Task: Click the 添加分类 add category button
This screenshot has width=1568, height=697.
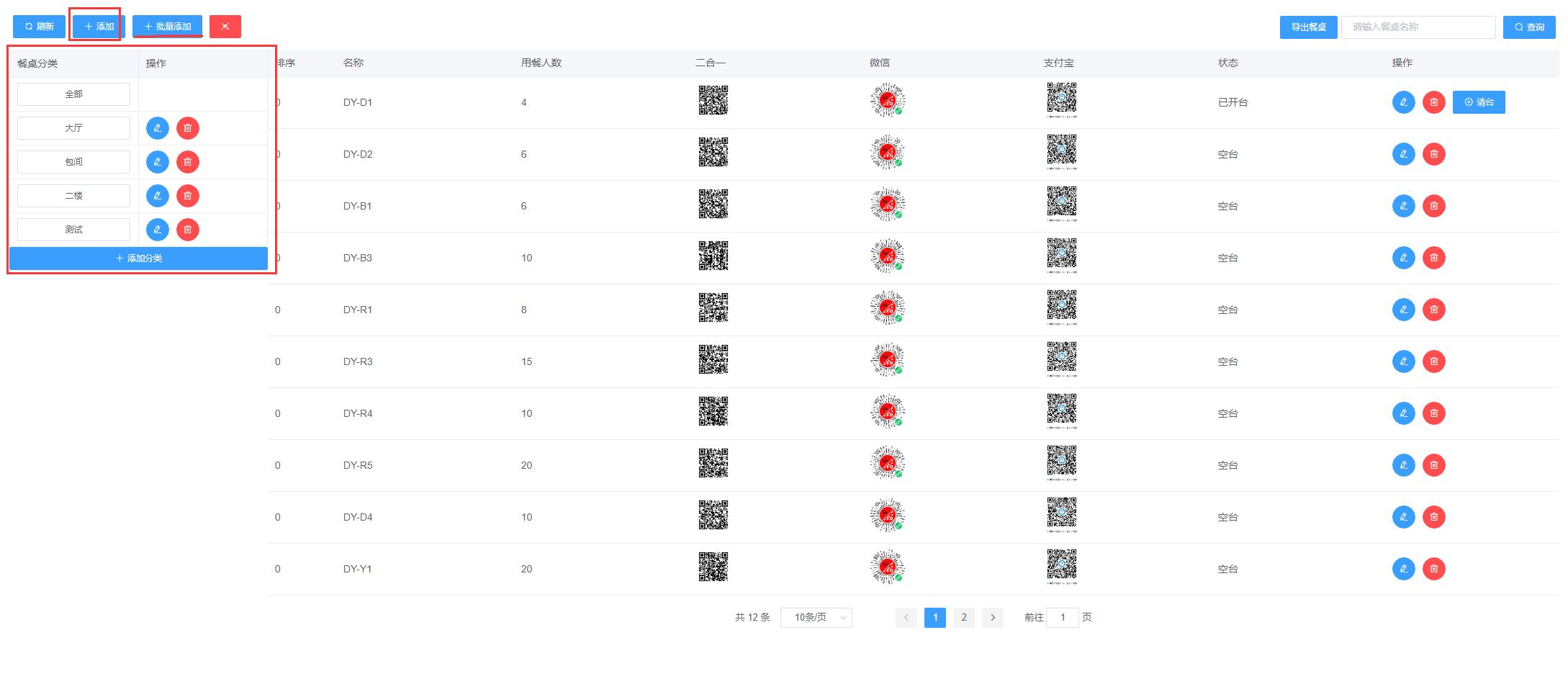Action: pyautogui.click(x=138, y=258)
